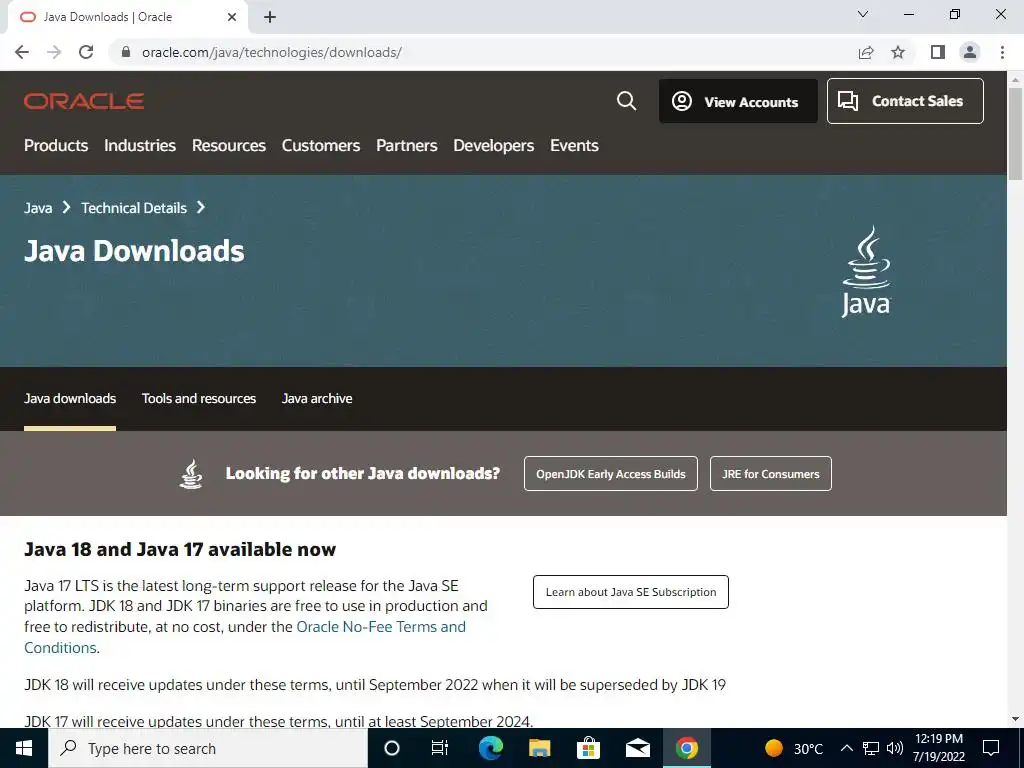Bookmark this page with the star icon
The image size is (1024, 768).
tap(898, 52)
